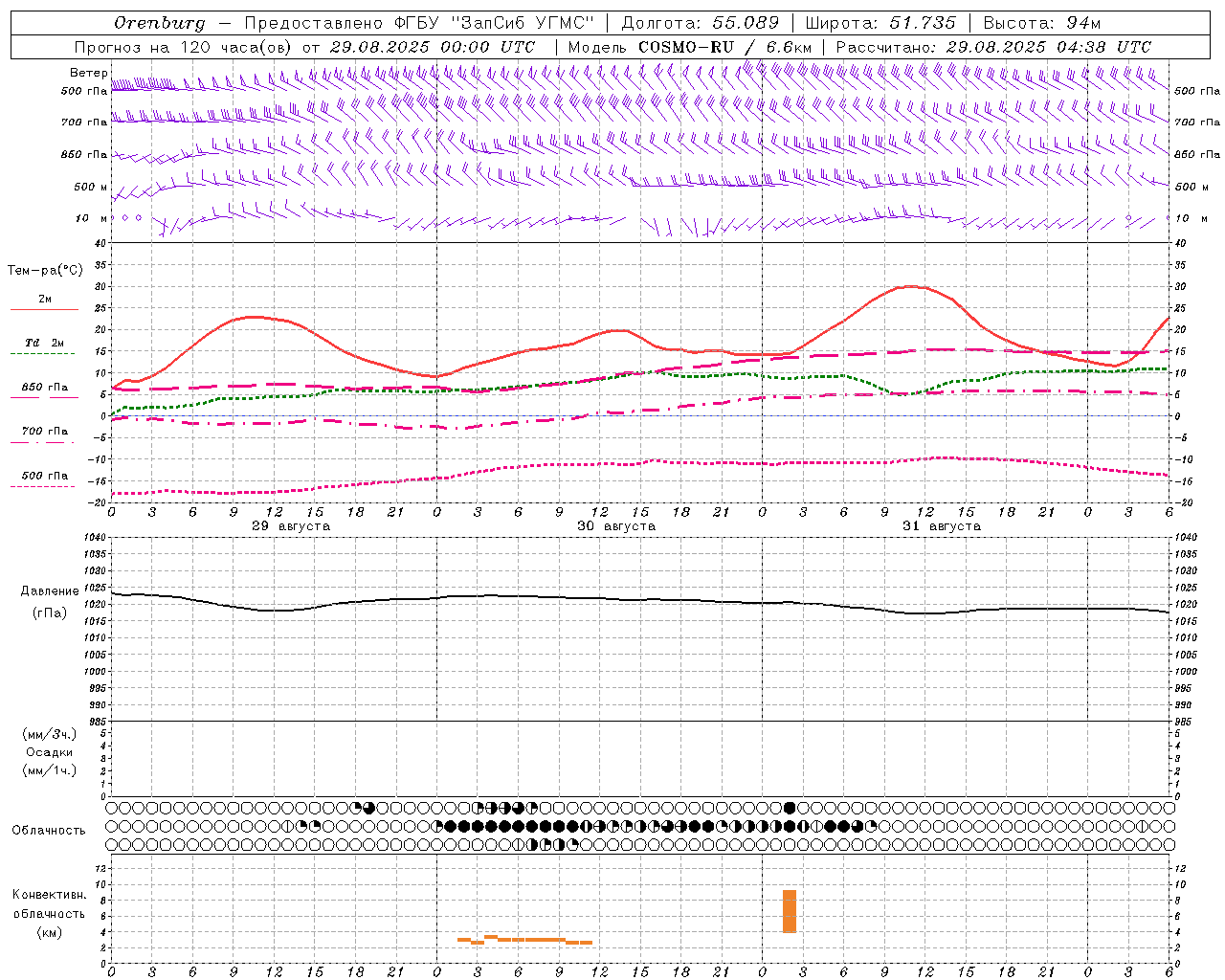Click the Давление pressure panel label
Viewport: 1225px width, 980px height.
[50, 591]
